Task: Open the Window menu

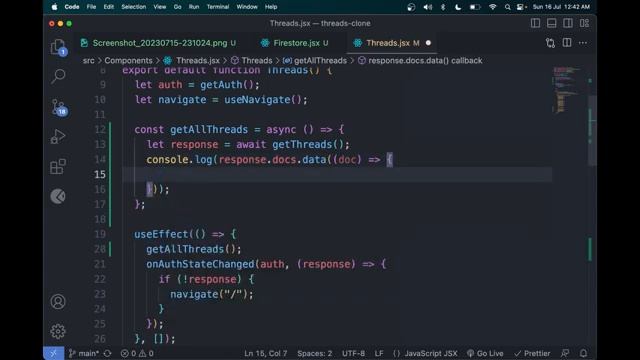Action: point(247,7)
